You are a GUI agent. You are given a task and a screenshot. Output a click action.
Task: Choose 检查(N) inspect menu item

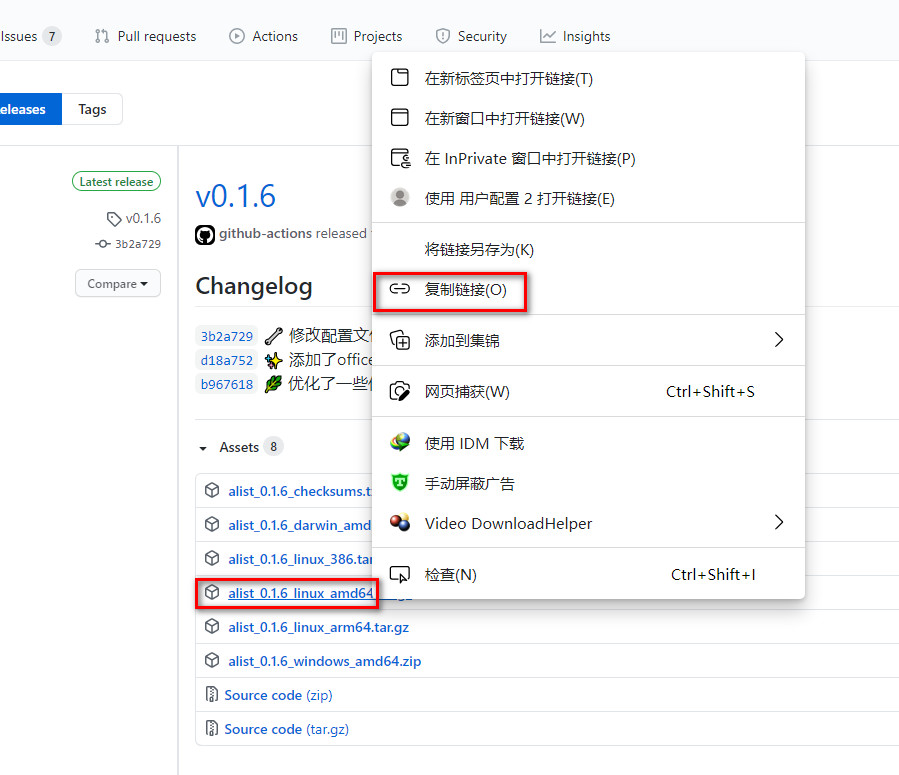[x=588, y=574]
